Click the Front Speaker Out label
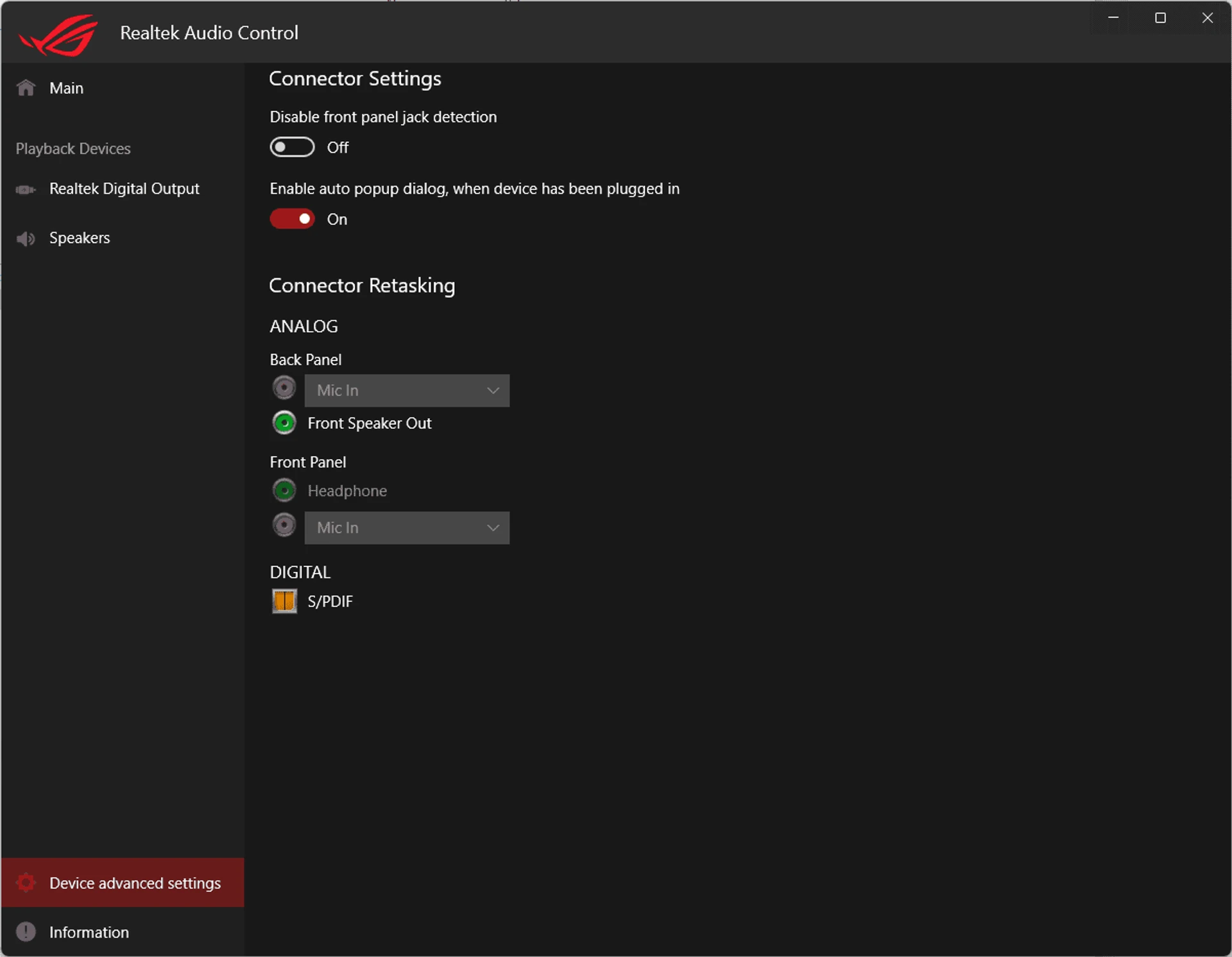The image size is (1232, 957). [370, 423]
